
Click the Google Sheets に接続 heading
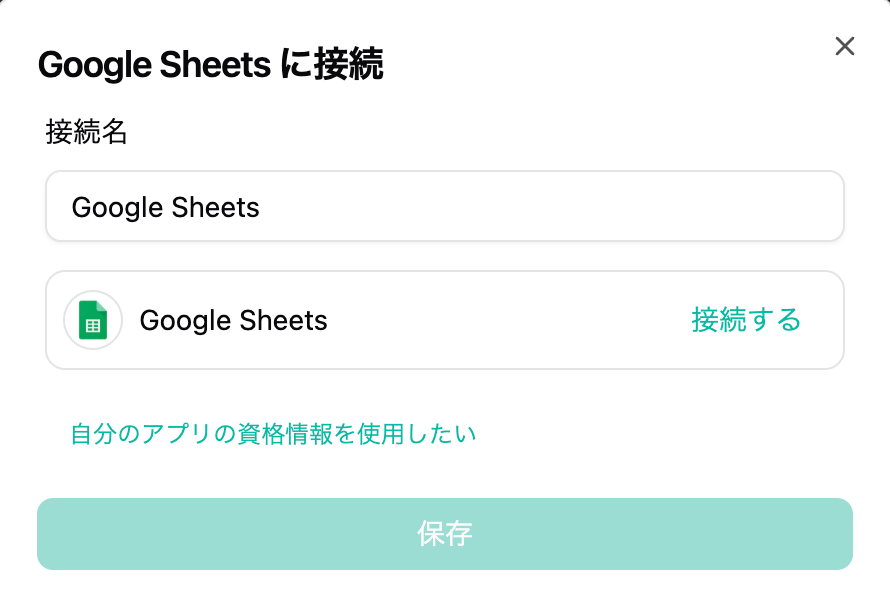pos(210,66)
